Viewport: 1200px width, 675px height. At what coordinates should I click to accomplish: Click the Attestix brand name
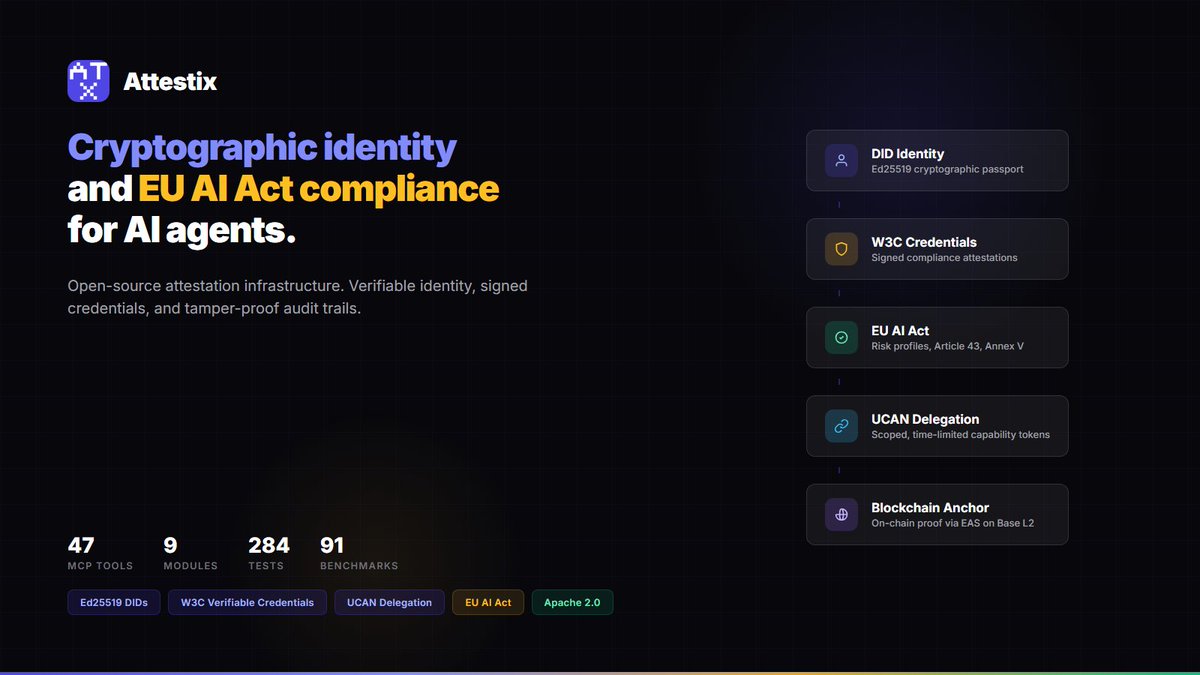(170, 82)
